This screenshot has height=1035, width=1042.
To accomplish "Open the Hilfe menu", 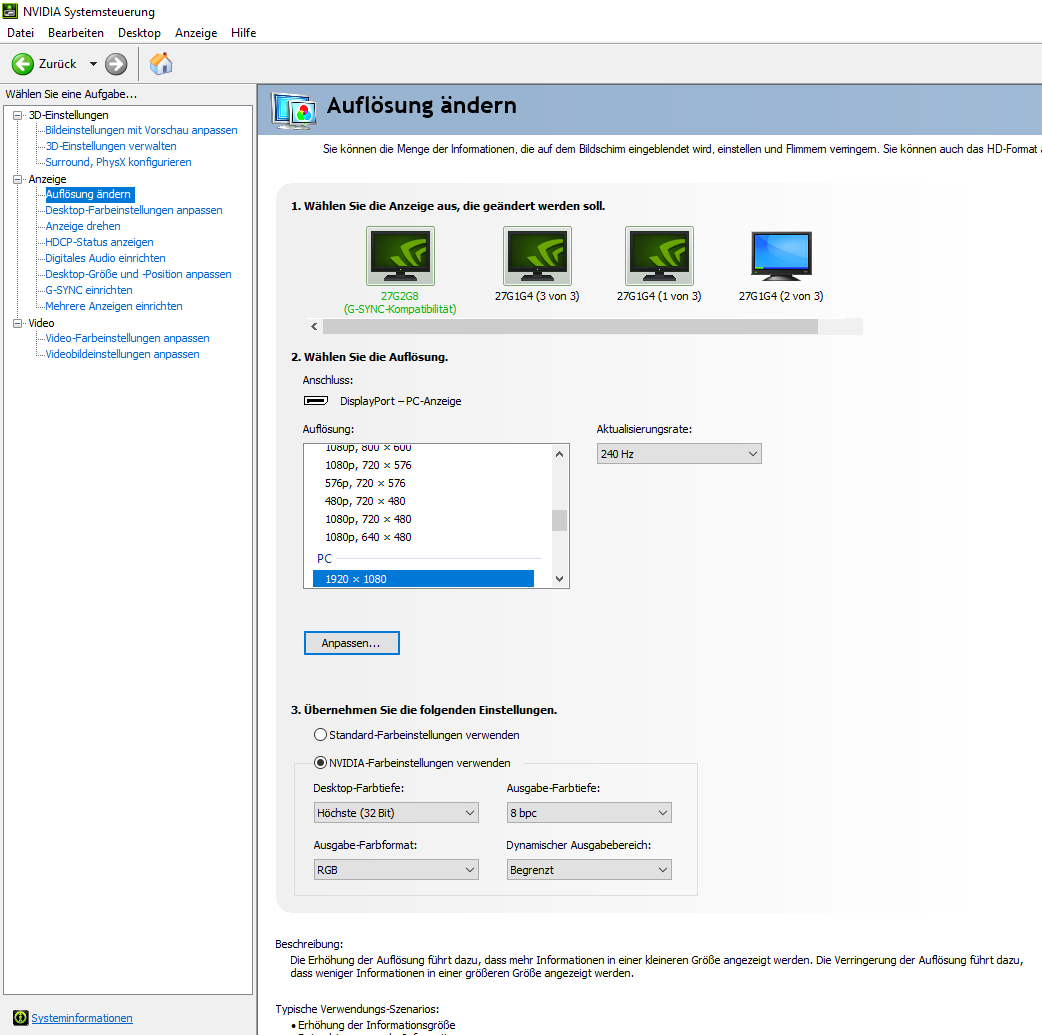I will [x=243, y=33].
